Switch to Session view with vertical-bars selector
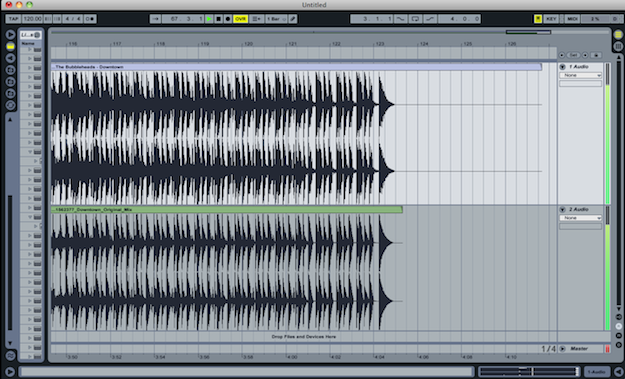The image size is (625, 379). [x=618, y=46]
